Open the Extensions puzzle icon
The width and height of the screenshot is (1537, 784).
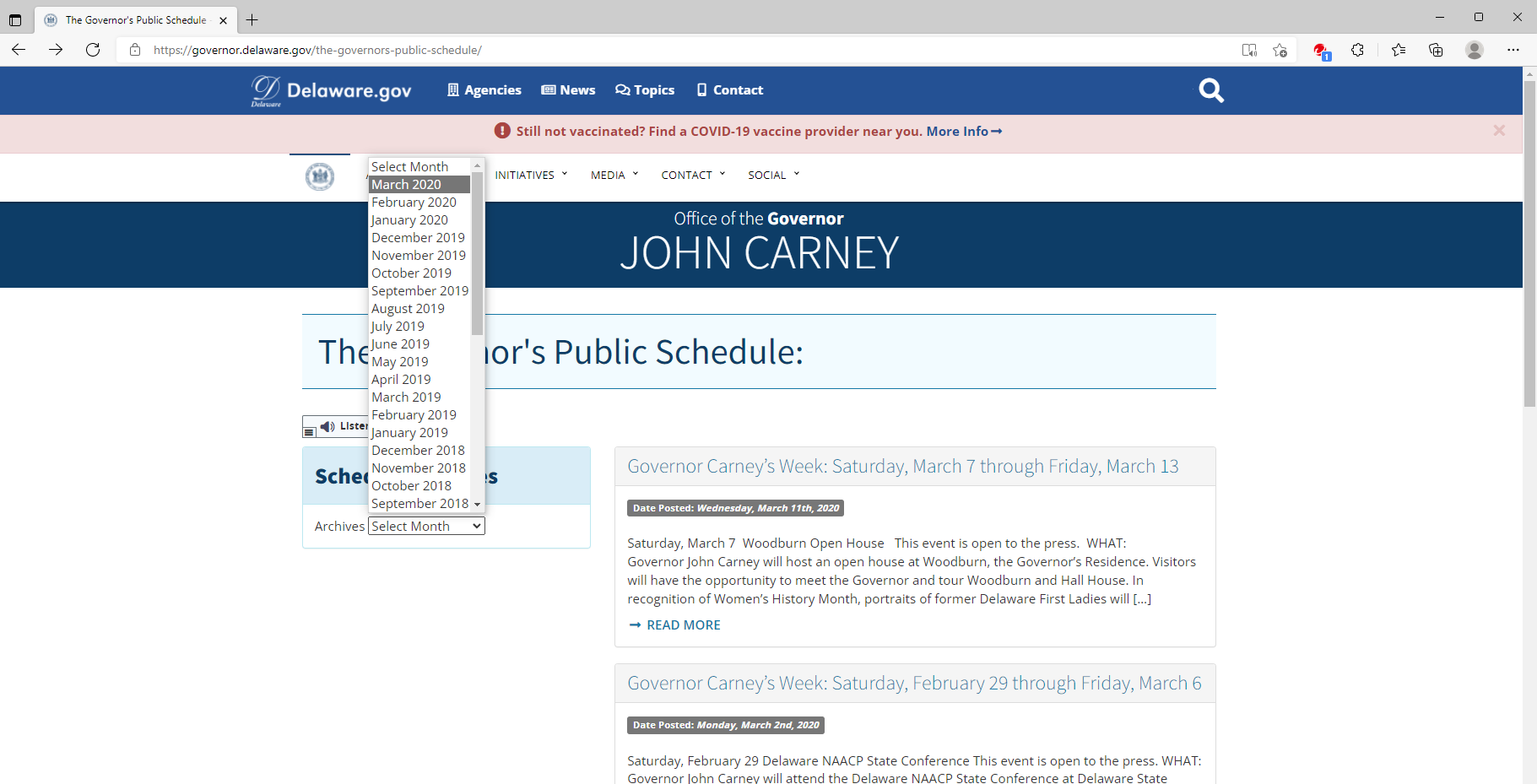1357,50
